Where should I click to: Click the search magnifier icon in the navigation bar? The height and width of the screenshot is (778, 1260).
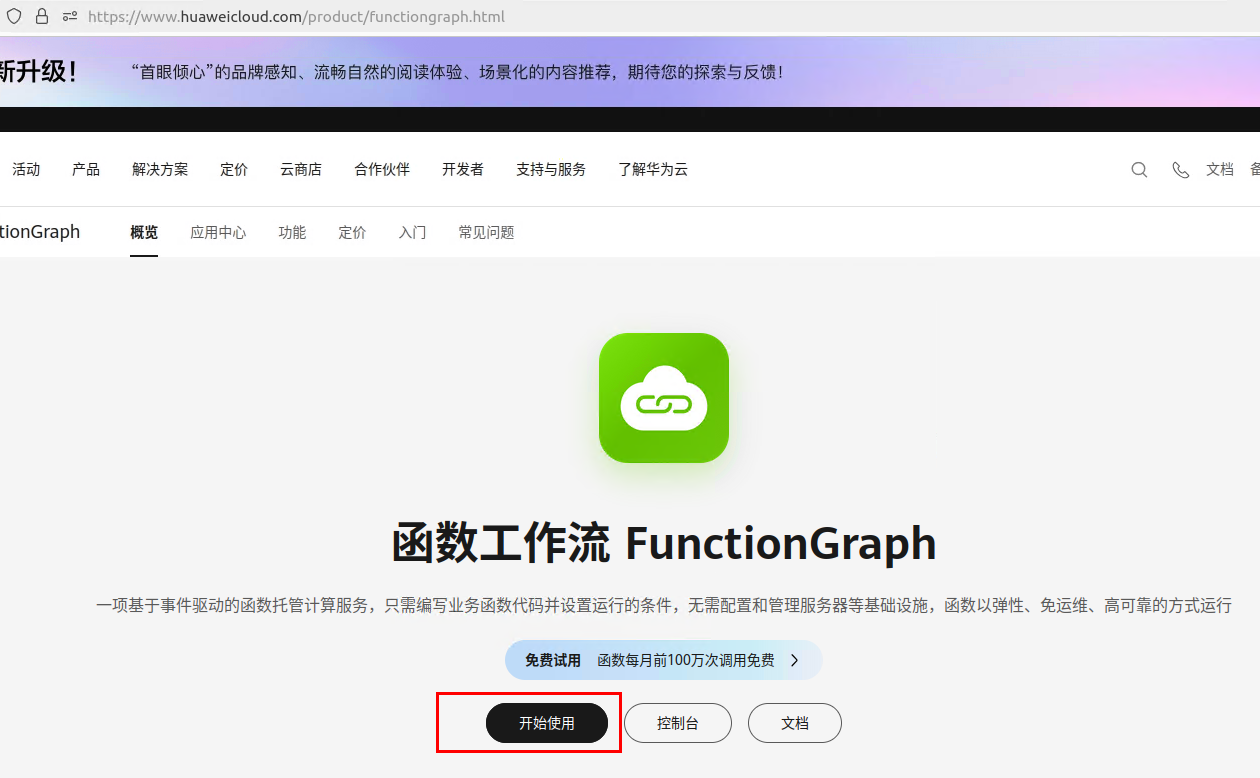click(1139, 170)
